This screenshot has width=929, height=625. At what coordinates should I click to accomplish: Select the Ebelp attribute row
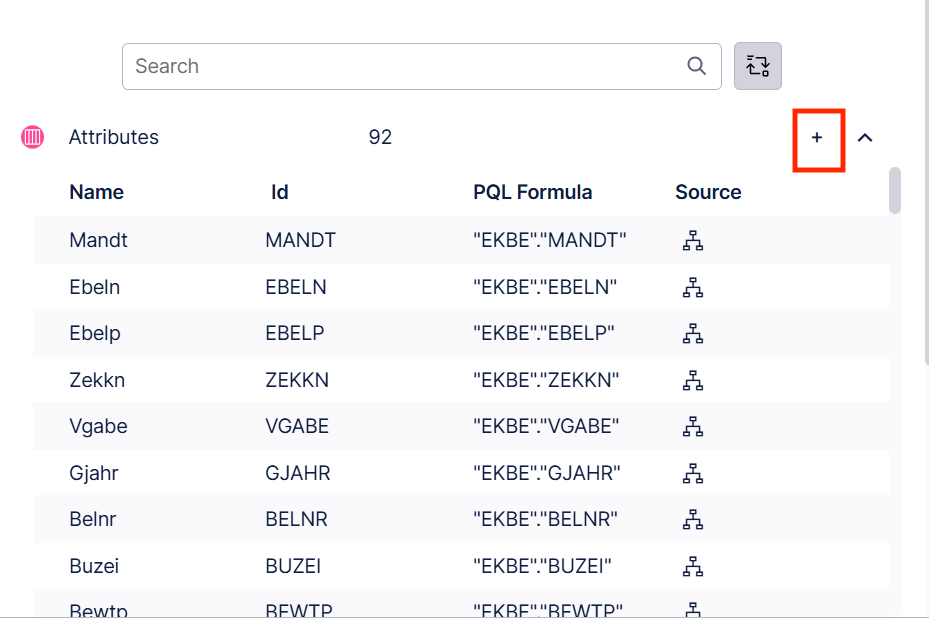point(95,333)
